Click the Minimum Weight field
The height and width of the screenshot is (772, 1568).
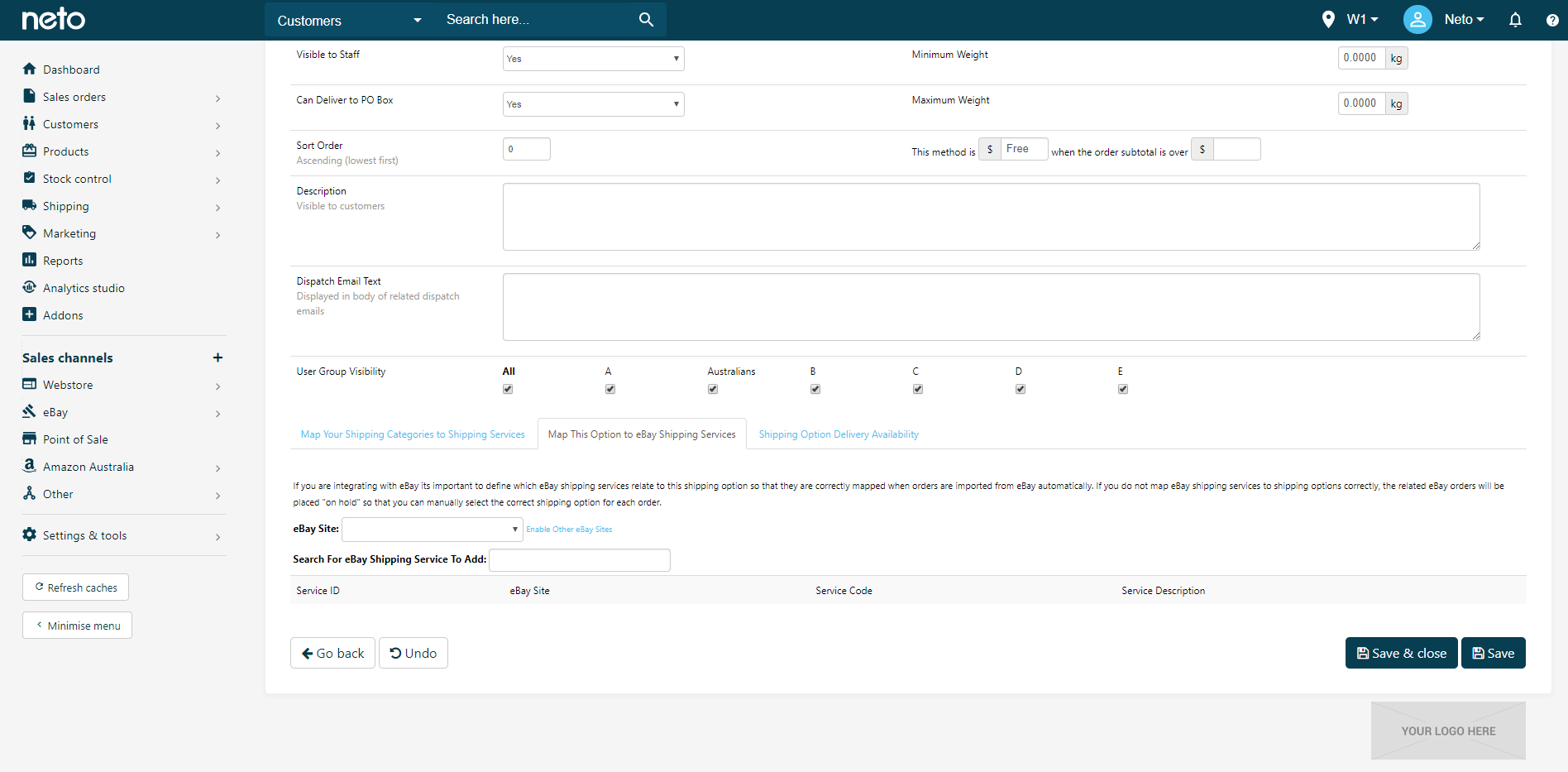(x=1361, y=58)
